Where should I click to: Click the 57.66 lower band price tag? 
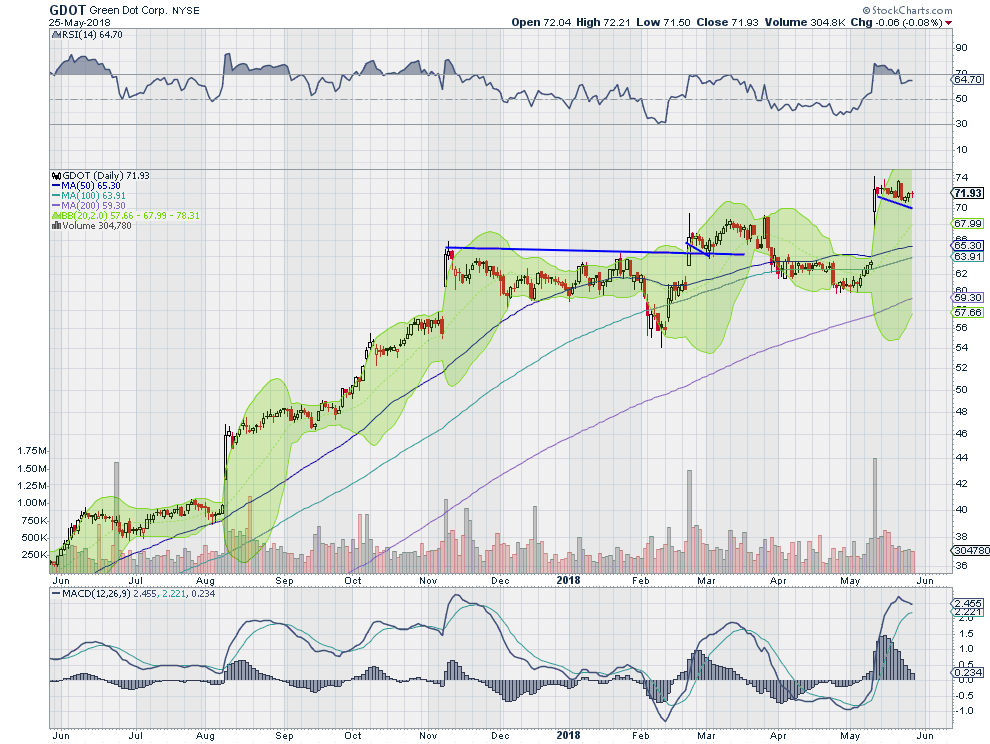pos(968,313)
